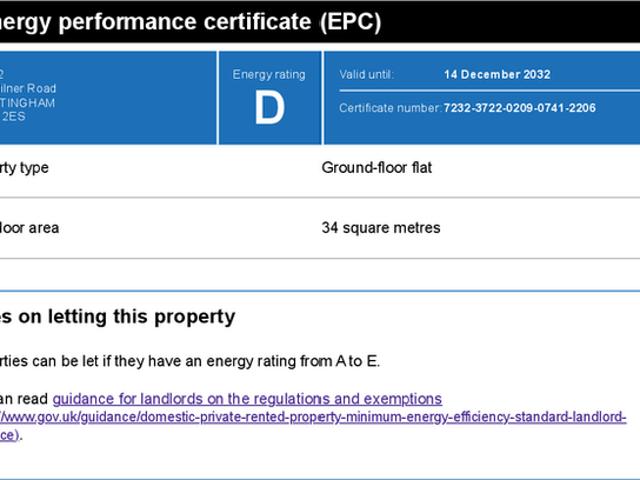Click the 'Energy rating' label above D
The width and height of the screenshot is (640, 480).
click(269, 74)
